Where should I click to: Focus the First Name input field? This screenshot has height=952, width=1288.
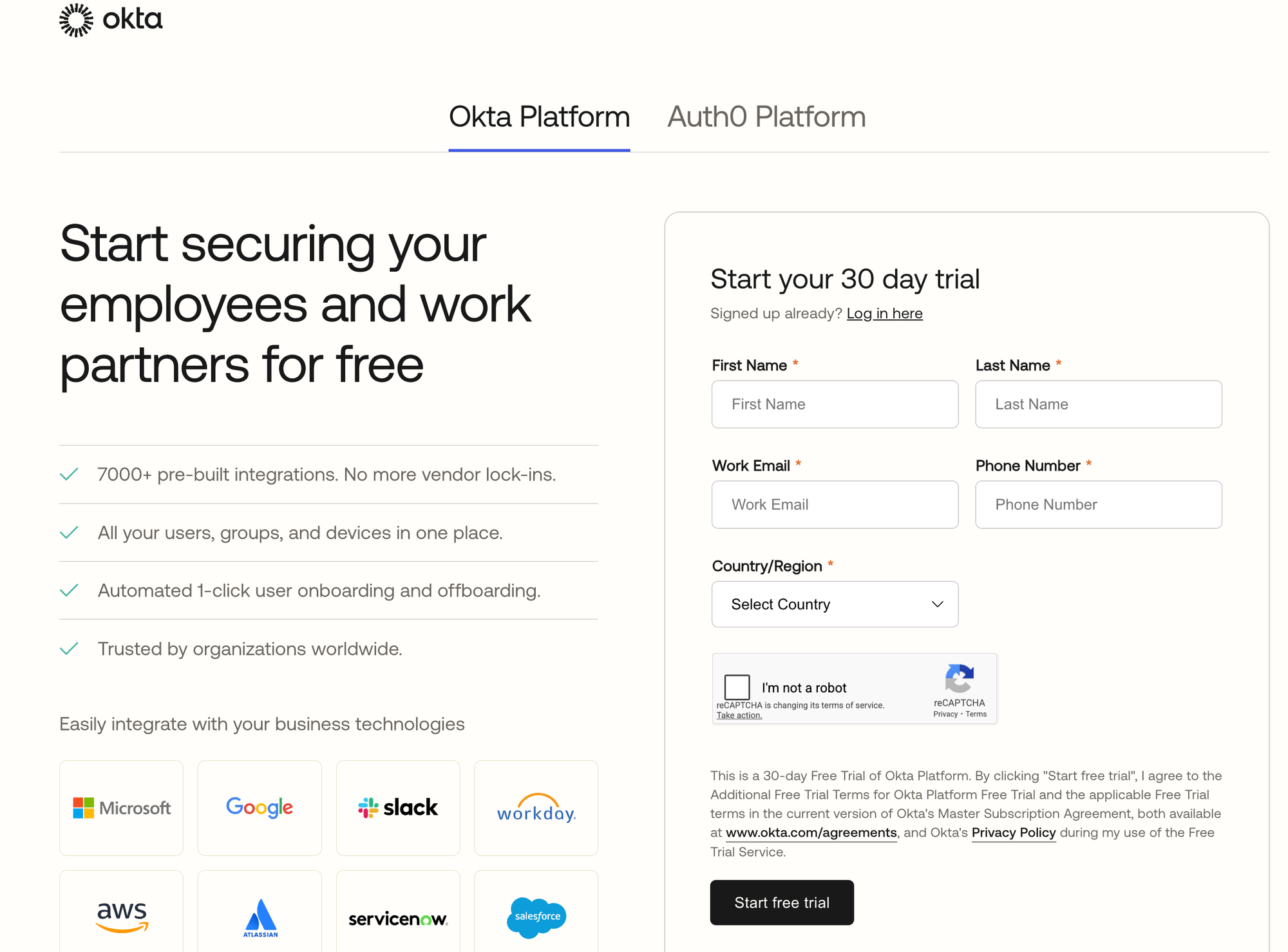(x=835, y=405)
